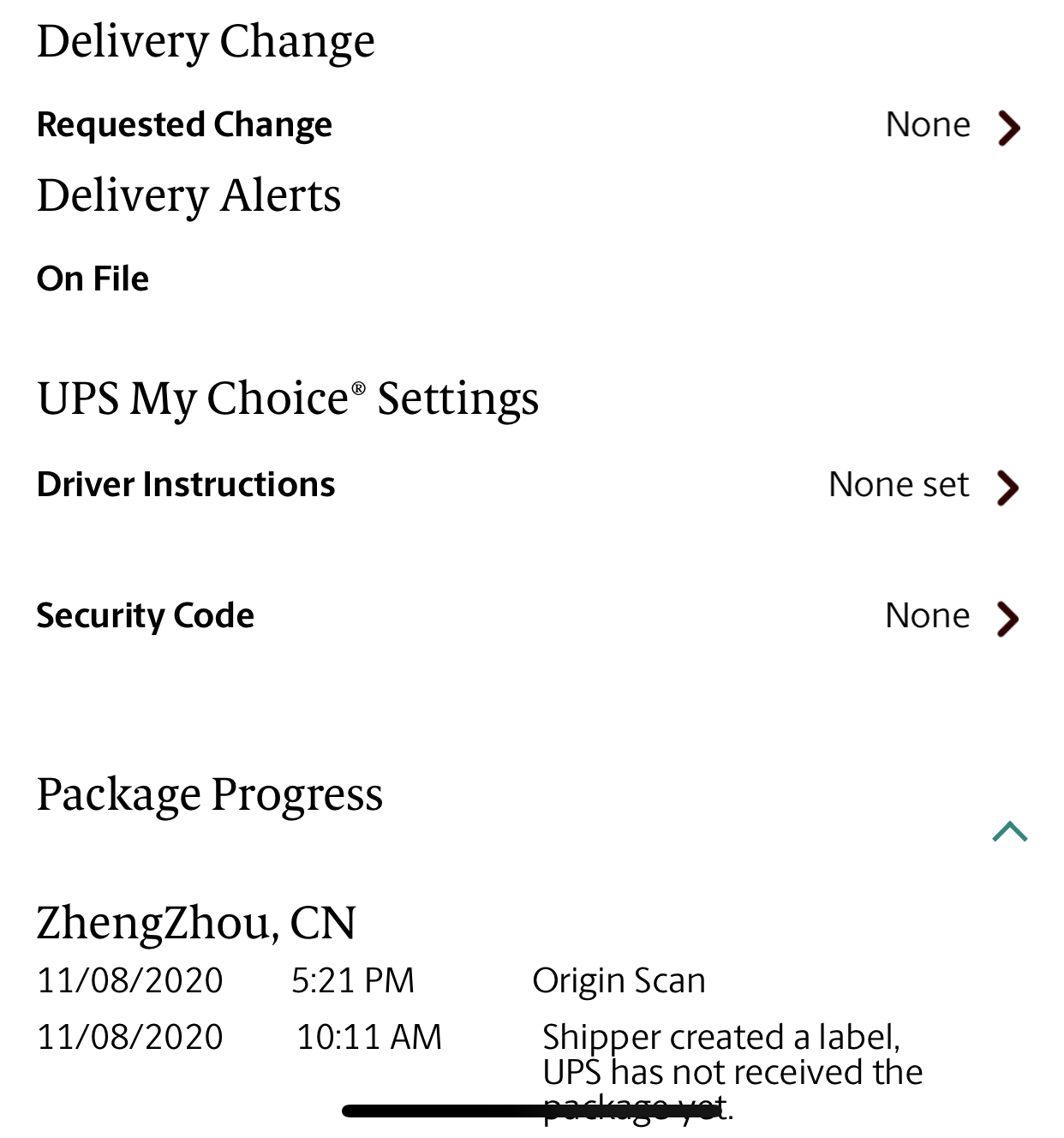Tap the UPS My Choice Settings heading
Viewport: 1064px width, 1138px height.
pyautogui.click(x=288, y=399)
